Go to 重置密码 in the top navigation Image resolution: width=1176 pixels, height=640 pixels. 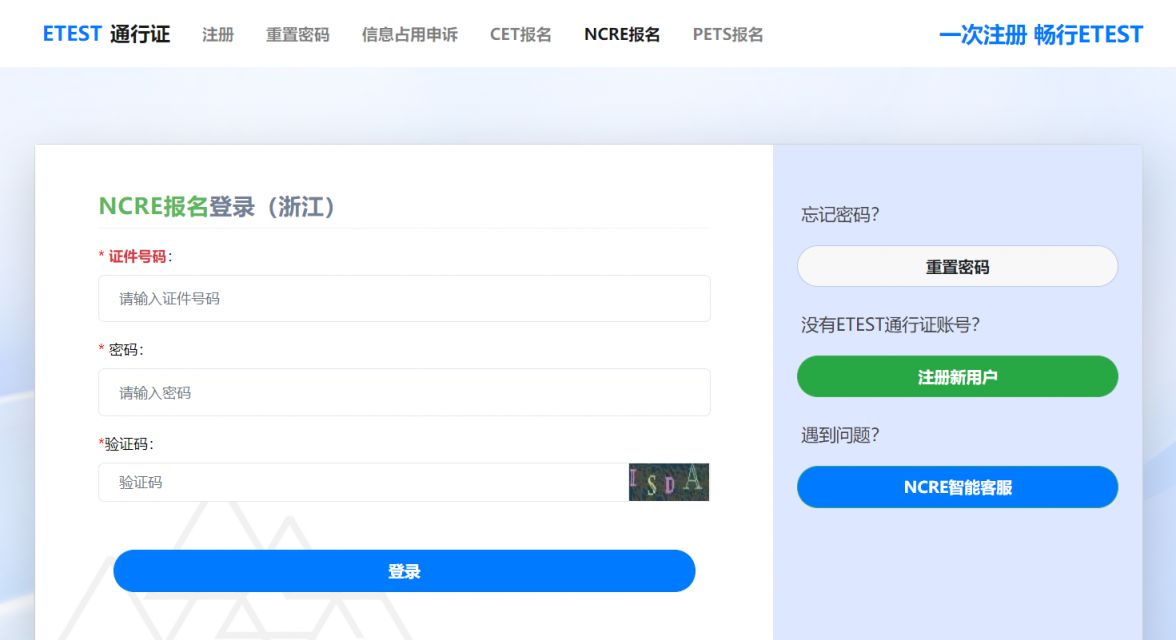click(298, 35)
